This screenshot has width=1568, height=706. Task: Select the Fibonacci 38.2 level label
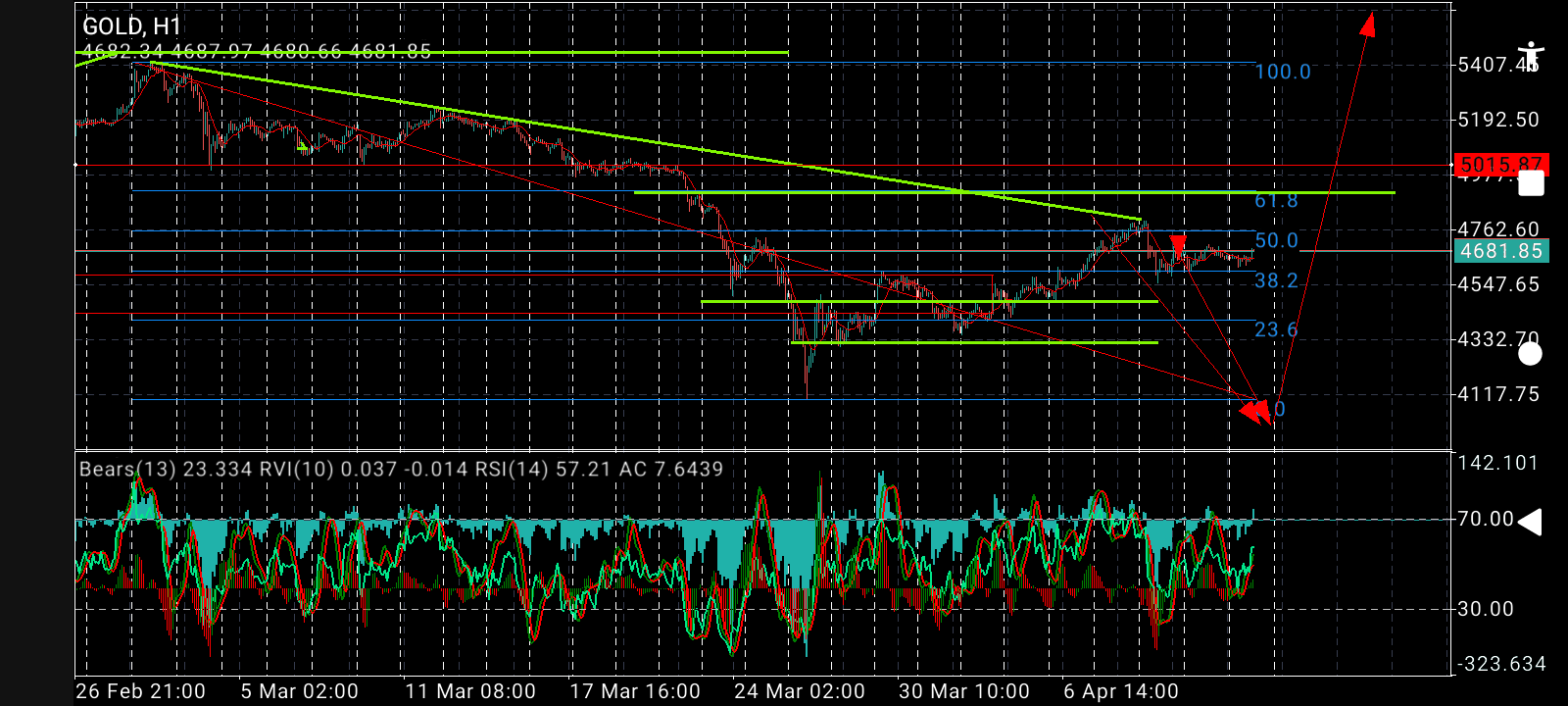click(1276, 281)
